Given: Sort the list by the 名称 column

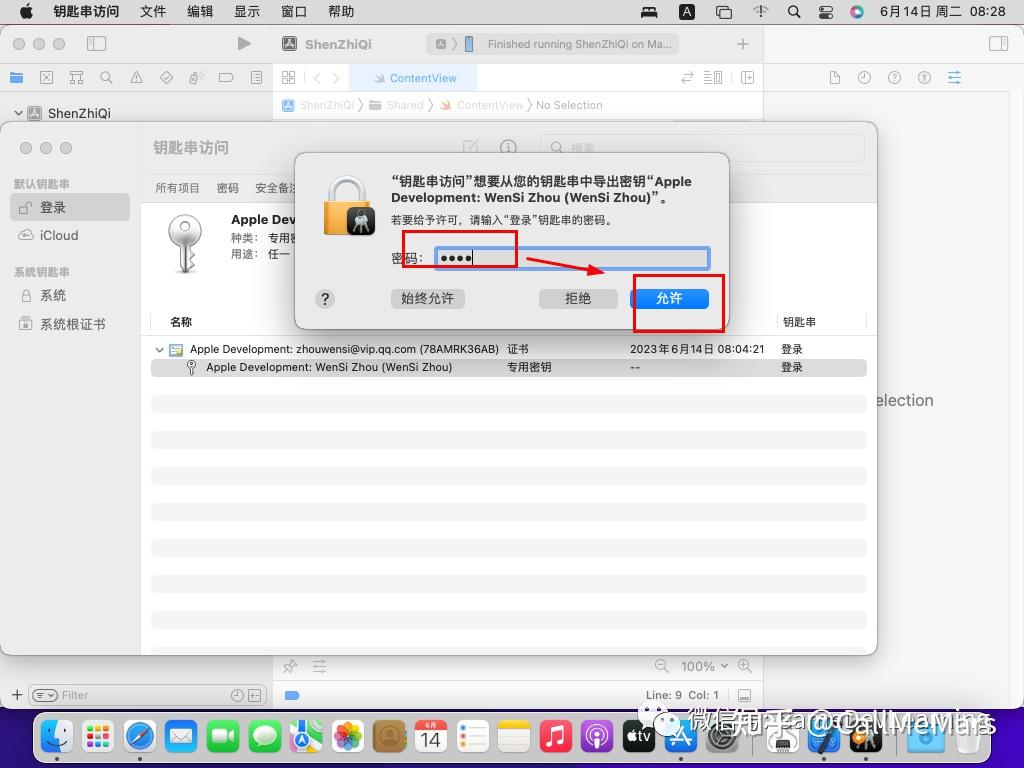Looking at the screenshot, I should [181, 322].
